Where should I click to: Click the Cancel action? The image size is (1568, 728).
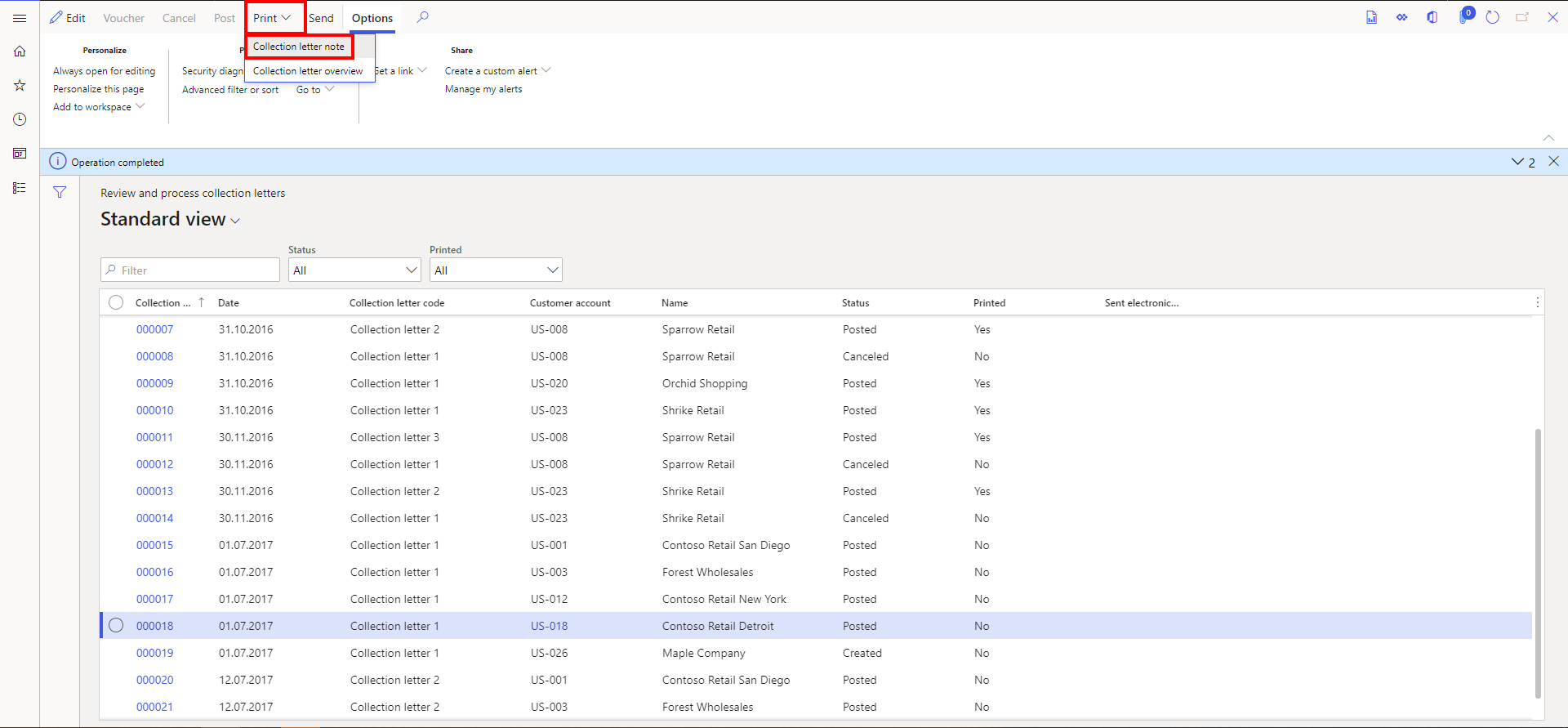(179, 18)
